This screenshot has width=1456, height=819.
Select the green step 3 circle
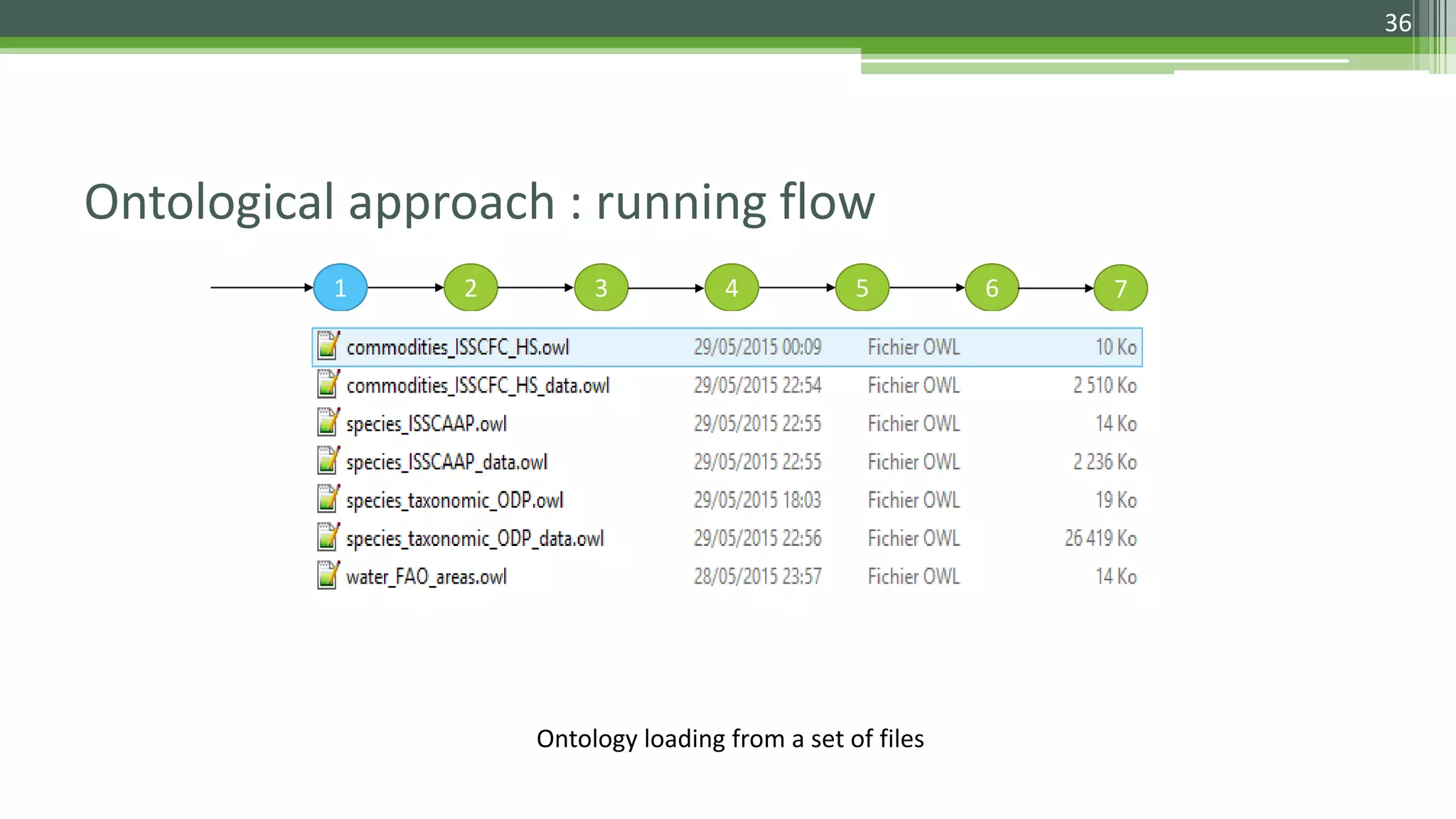coord(601,288)
